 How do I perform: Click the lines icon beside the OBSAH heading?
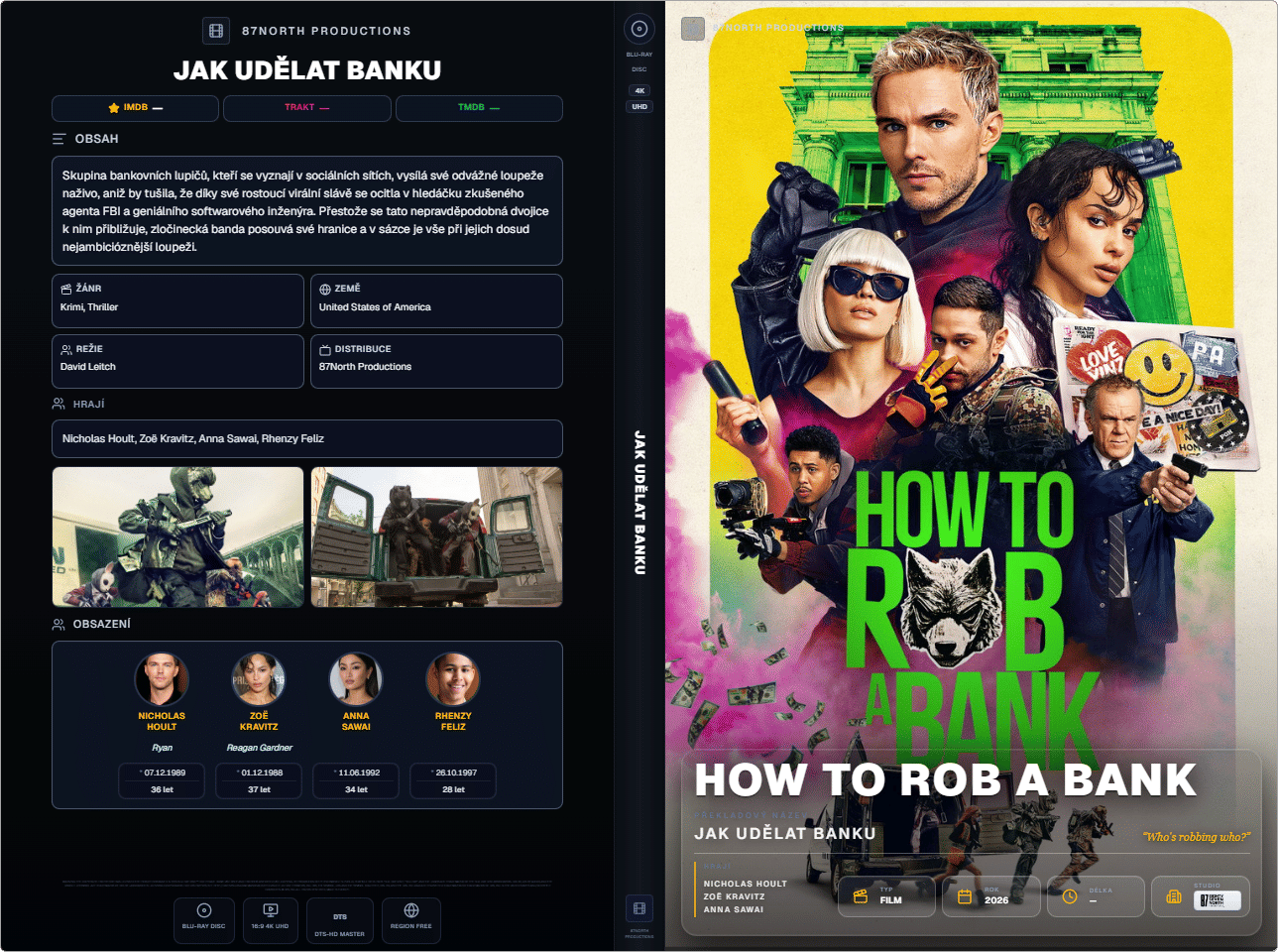point(59,139)
